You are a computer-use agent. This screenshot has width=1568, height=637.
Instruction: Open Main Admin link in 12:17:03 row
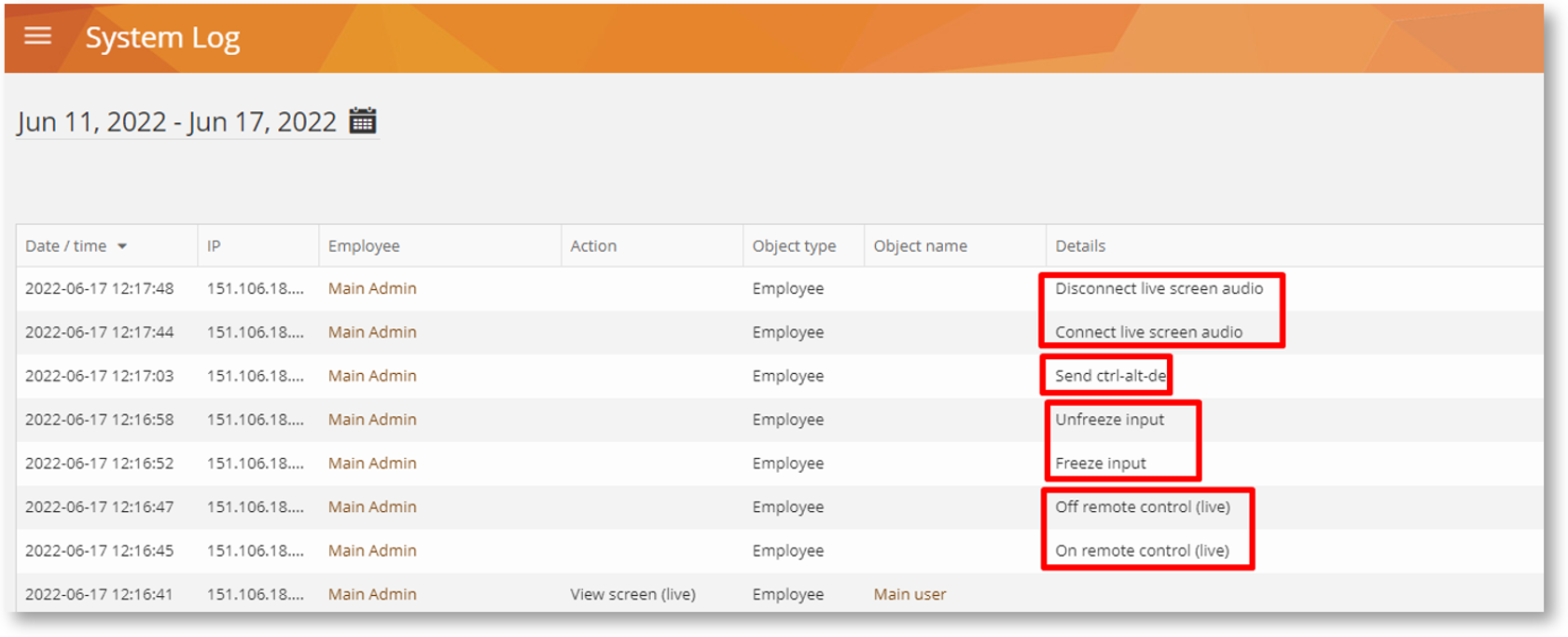372,376
